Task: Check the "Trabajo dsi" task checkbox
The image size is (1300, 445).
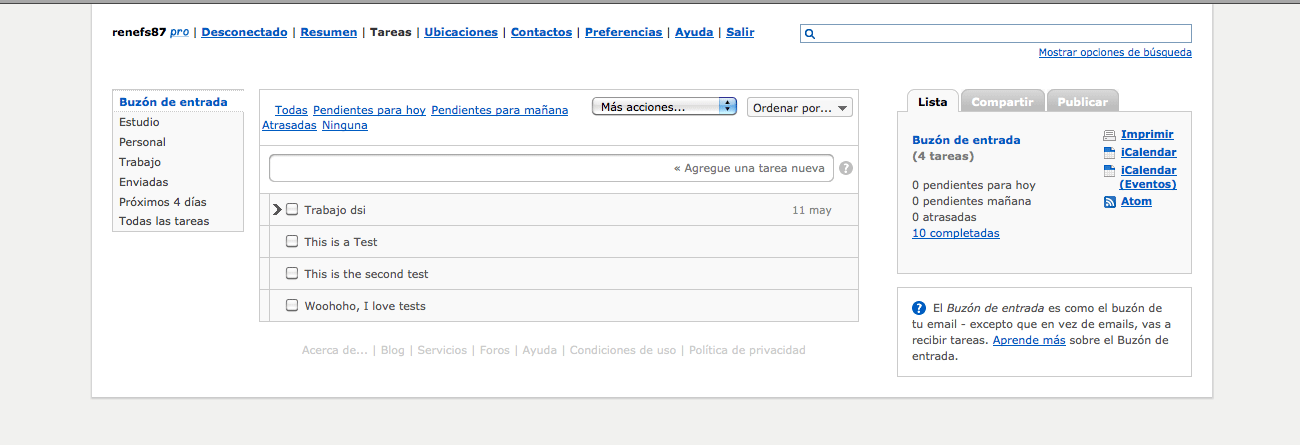Action: 292,210
